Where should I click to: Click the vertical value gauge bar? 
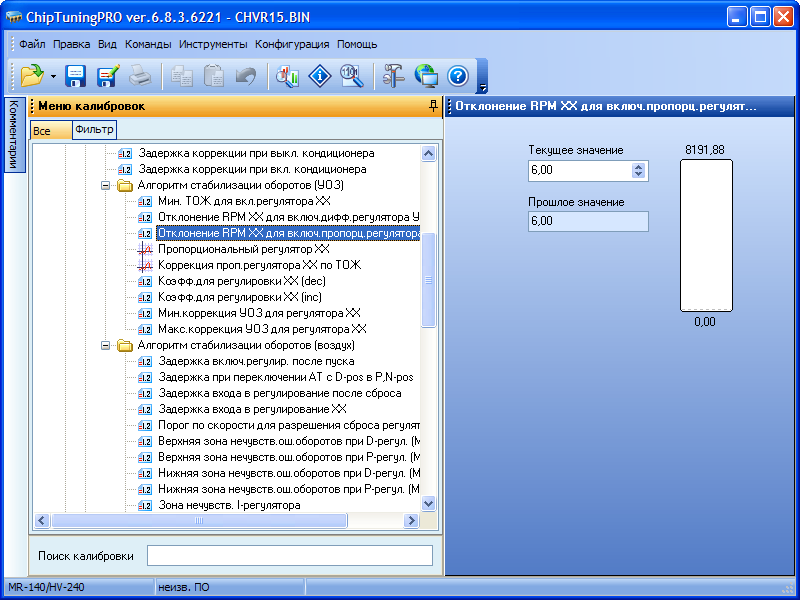pos(705,237)
